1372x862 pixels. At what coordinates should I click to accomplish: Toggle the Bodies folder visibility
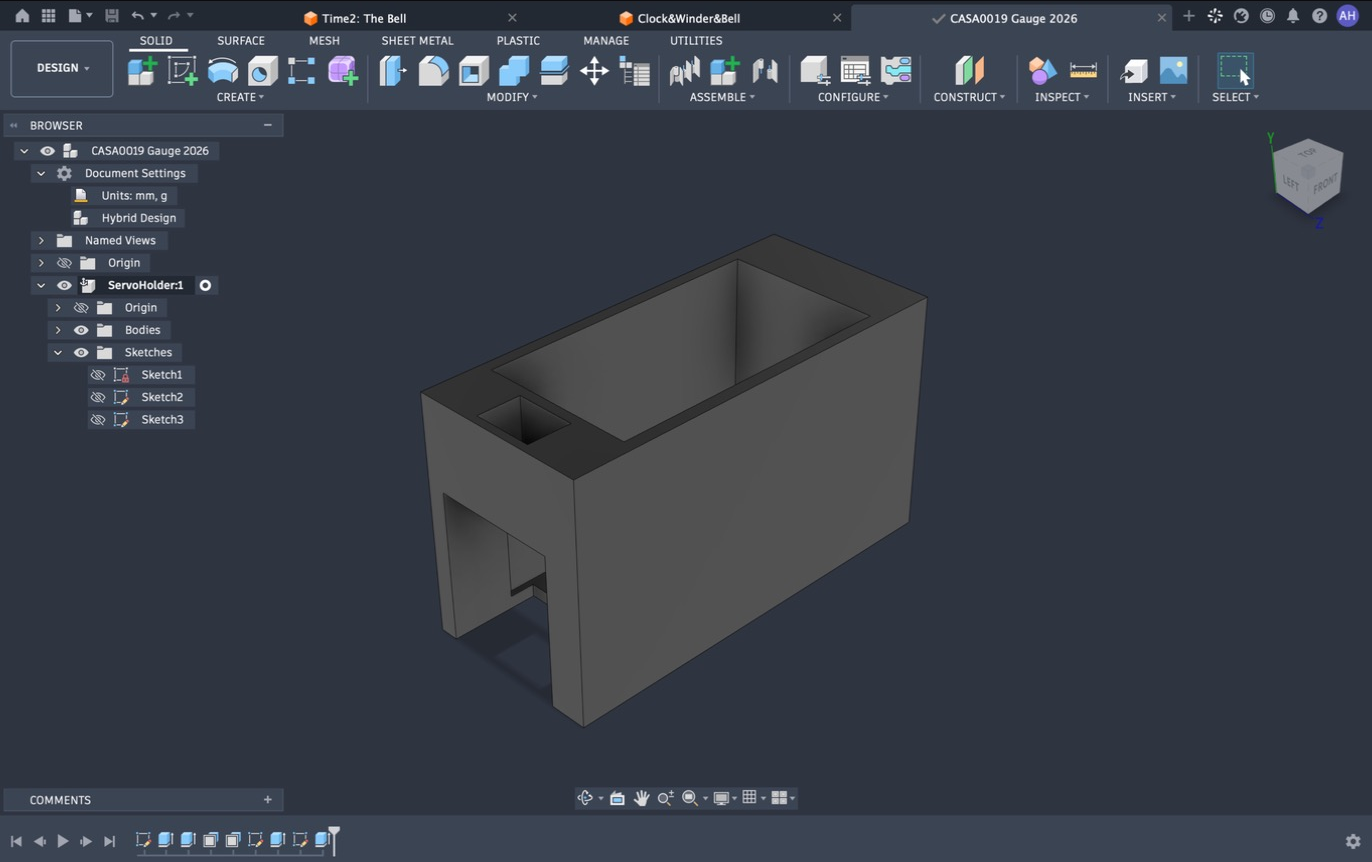click(81, 330)
